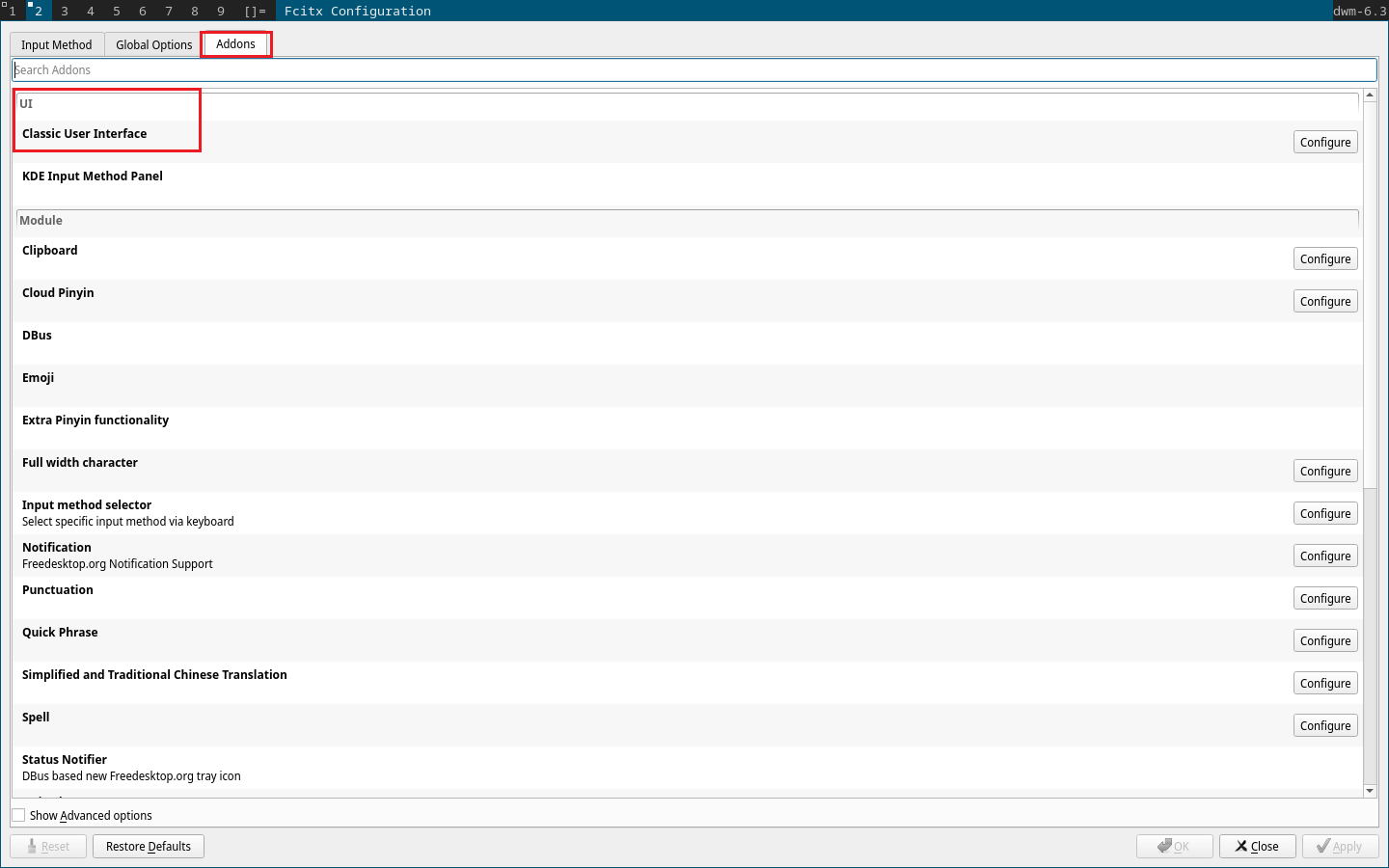Switch to dwm workspace tag 5
The height and width of the screenshot is (868, 1389).
point(117,11)
